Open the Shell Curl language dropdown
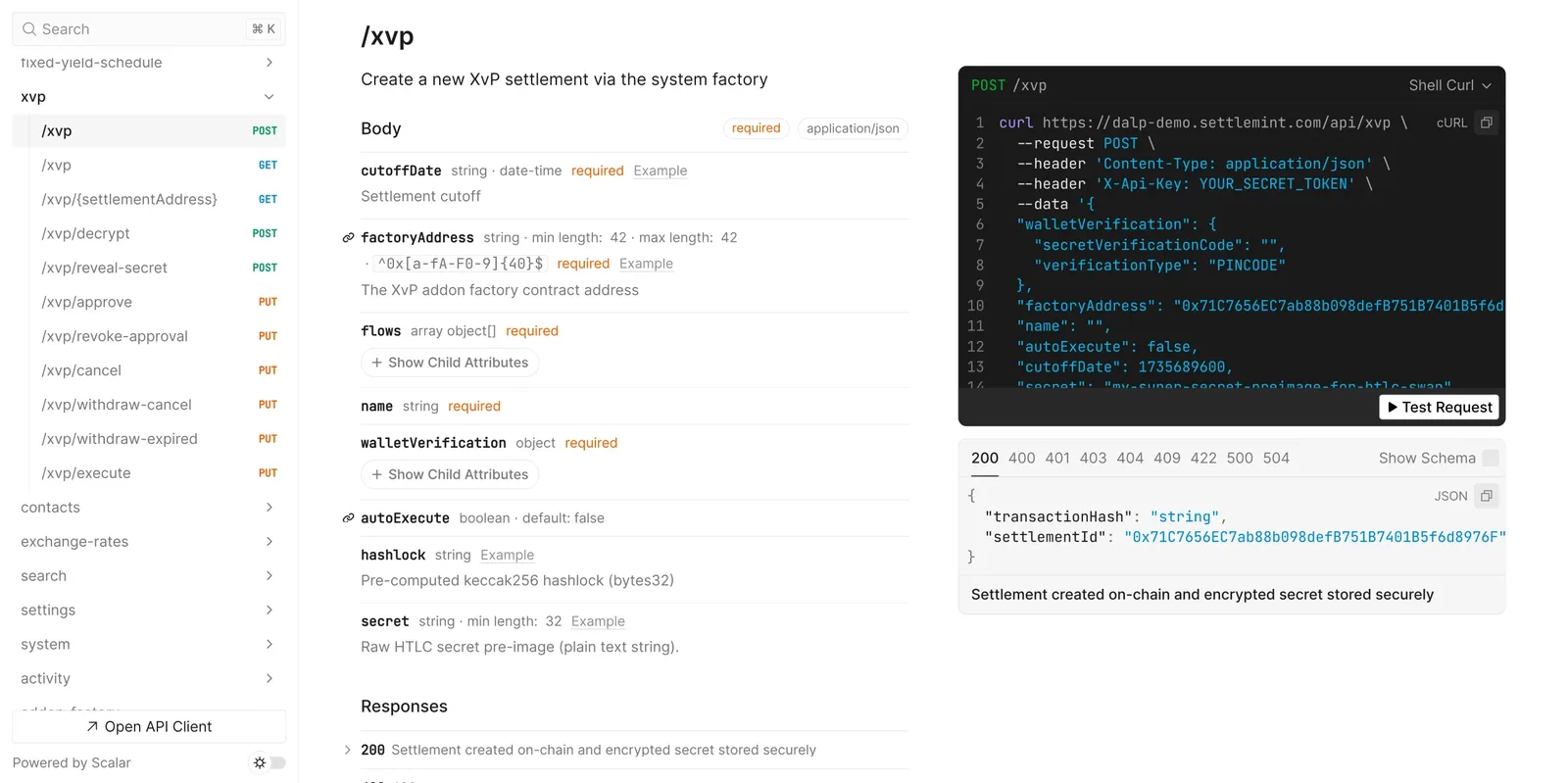The width and height of the screenshot is (1568, 783). [x=1449, y=85]
